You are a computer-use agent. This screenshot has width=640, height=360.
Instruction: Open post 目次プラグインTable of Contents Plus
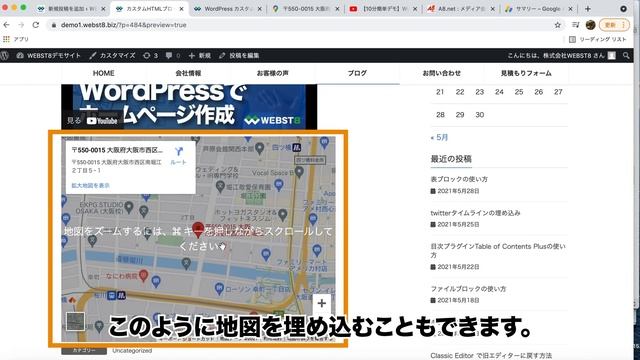(x=498, y=251)
